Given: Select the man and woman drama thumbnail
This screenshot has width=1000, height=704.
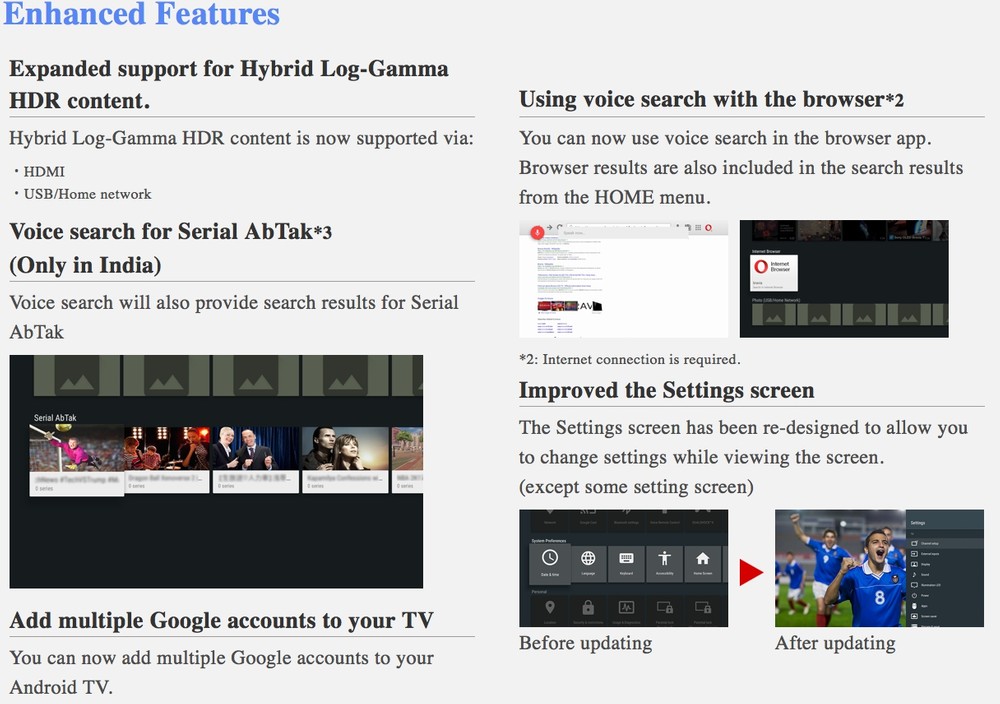Looking at the screenshot, I should tap(345, 449).
